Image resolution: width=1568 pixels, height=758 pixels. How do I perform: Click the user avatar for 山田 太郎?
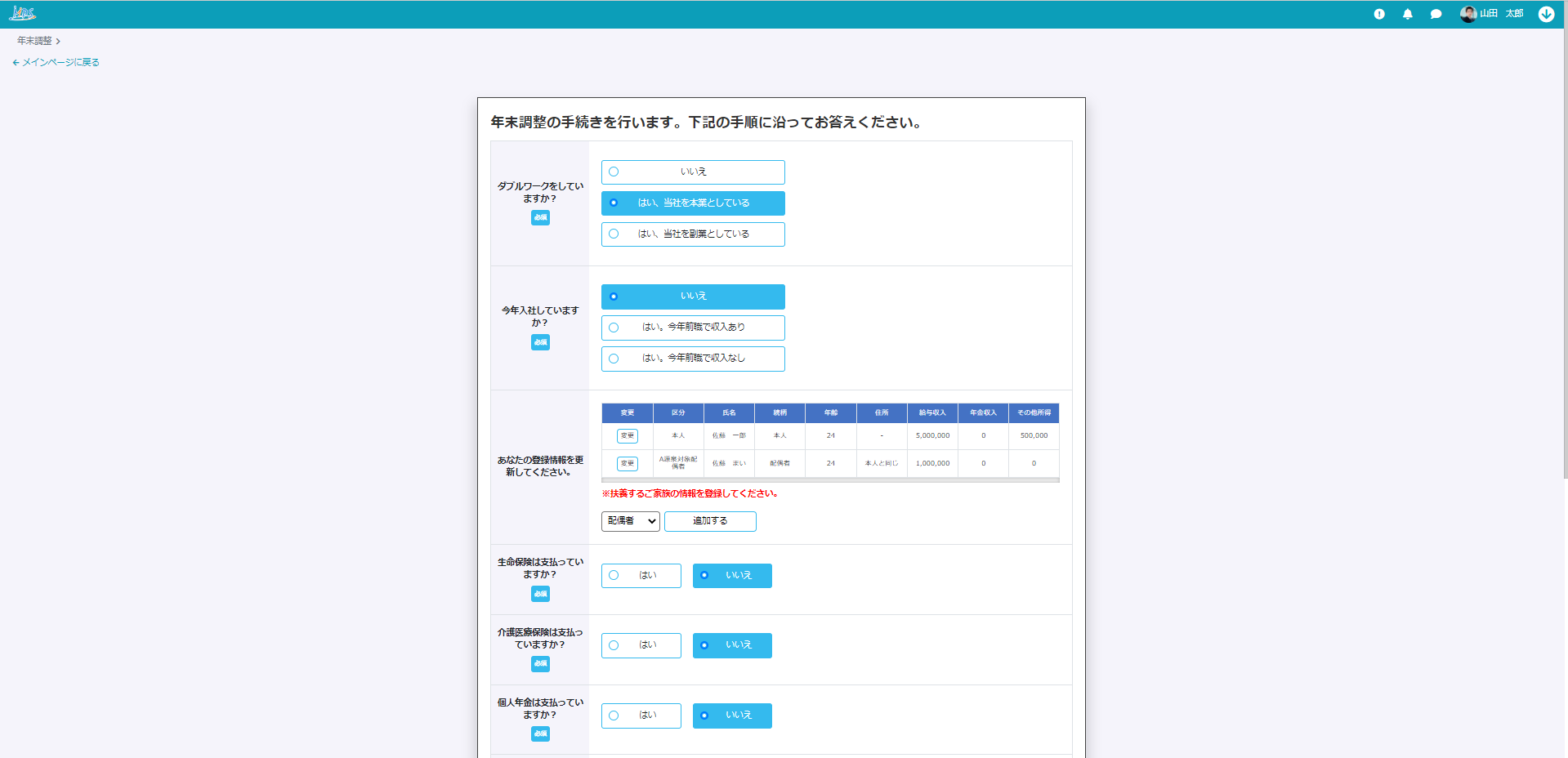pyautogui.click(x=1468, y=14)
